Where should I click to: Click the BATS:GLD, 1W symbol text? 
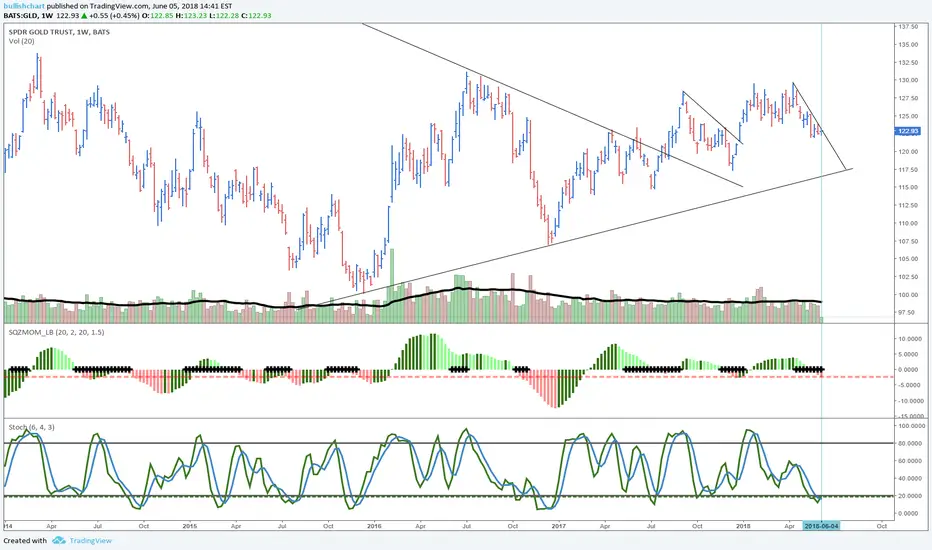coord(29,15)
